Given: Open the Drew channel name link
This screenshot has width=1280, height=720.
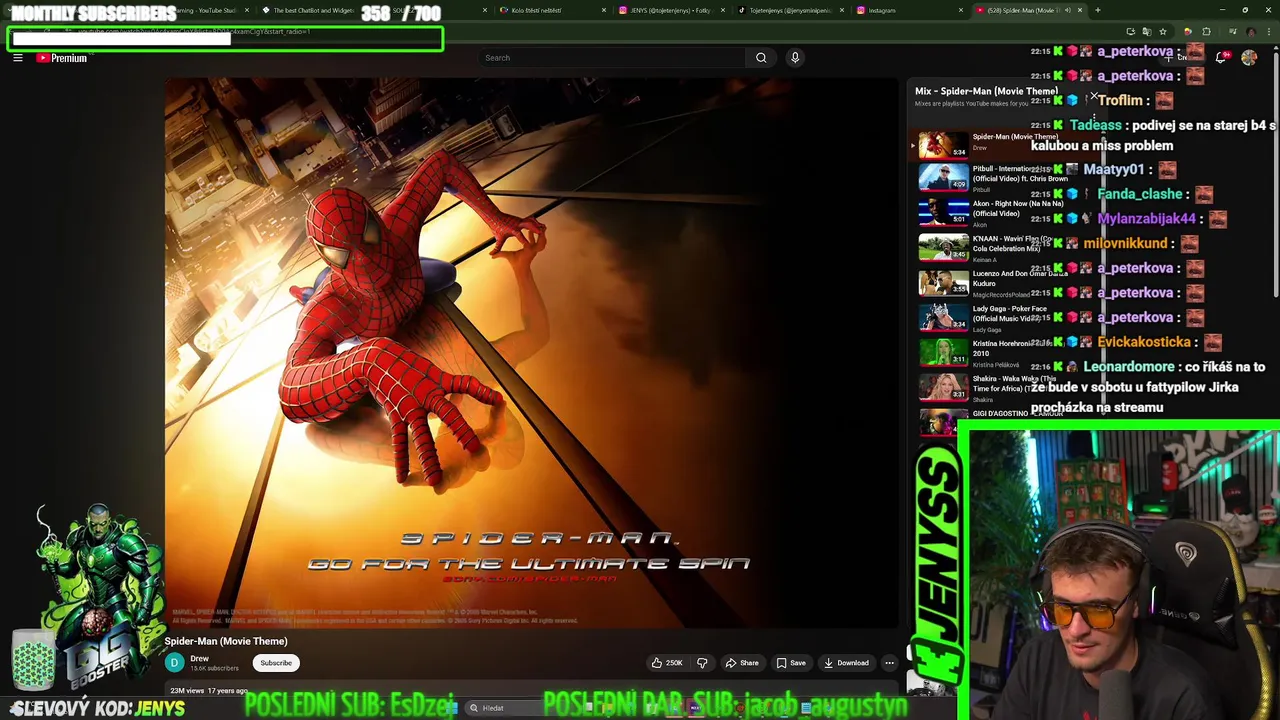Looking at the screenshot, I should tap(200, 658).
